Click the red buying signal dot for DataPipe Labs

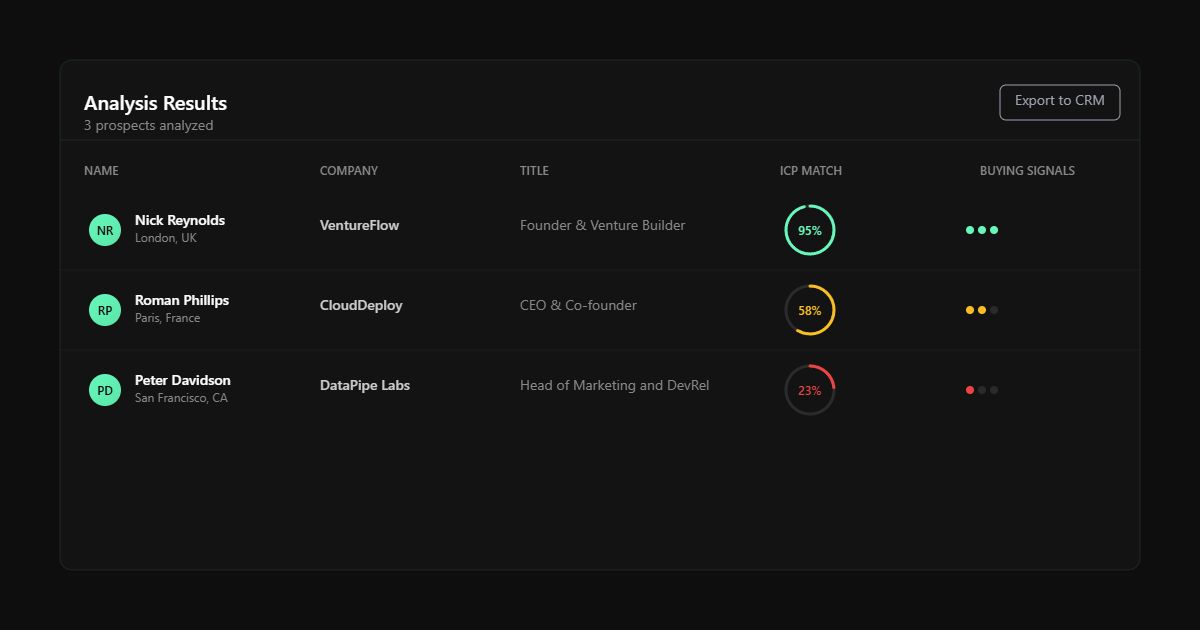[969, 389]
